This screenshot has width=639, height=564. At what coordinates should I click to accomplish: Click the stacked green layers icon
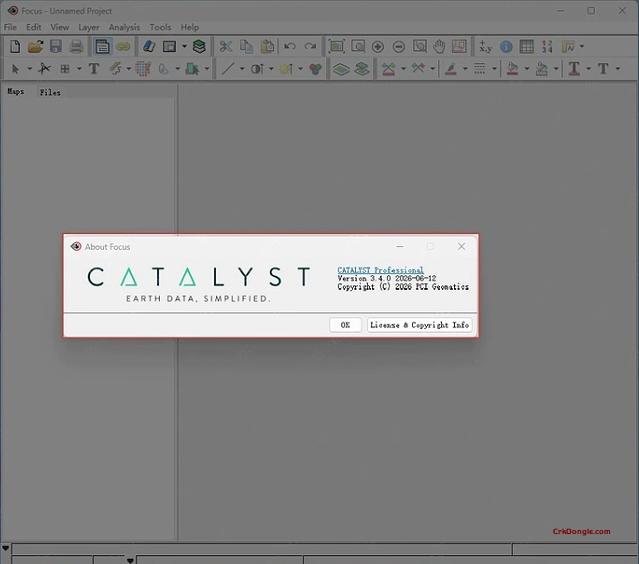199,46
